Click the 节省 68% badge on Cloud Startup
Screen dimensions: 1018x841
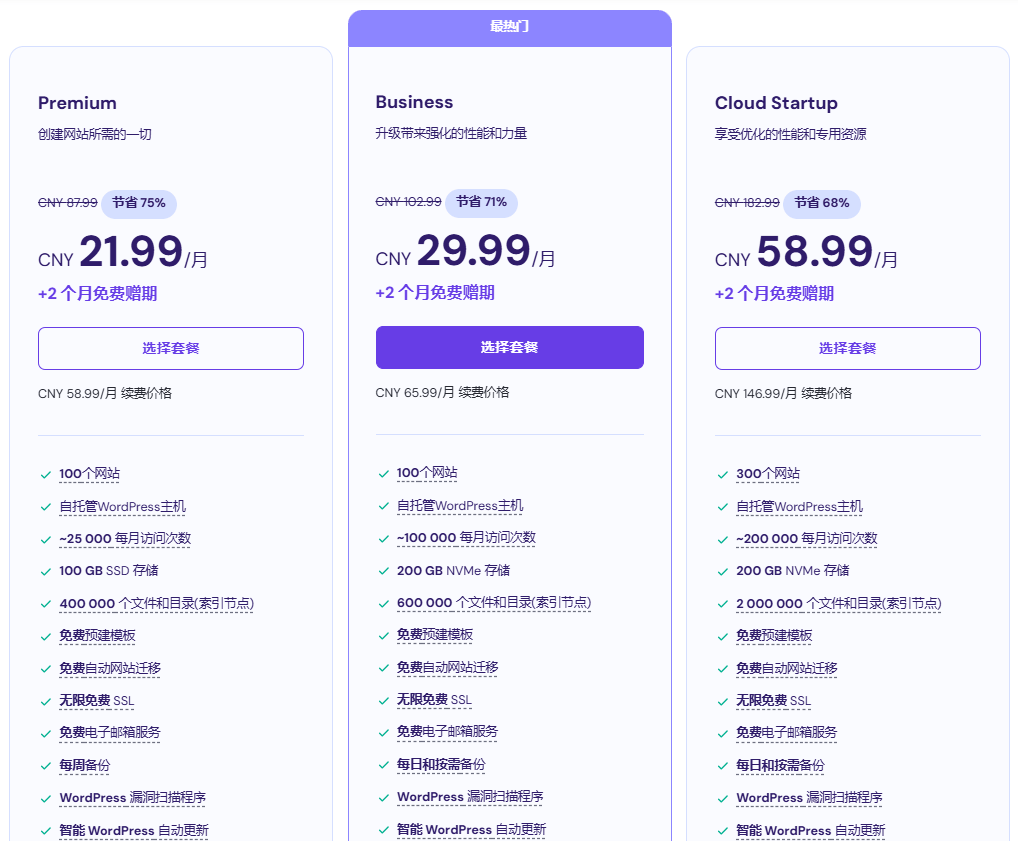(822, 203)
